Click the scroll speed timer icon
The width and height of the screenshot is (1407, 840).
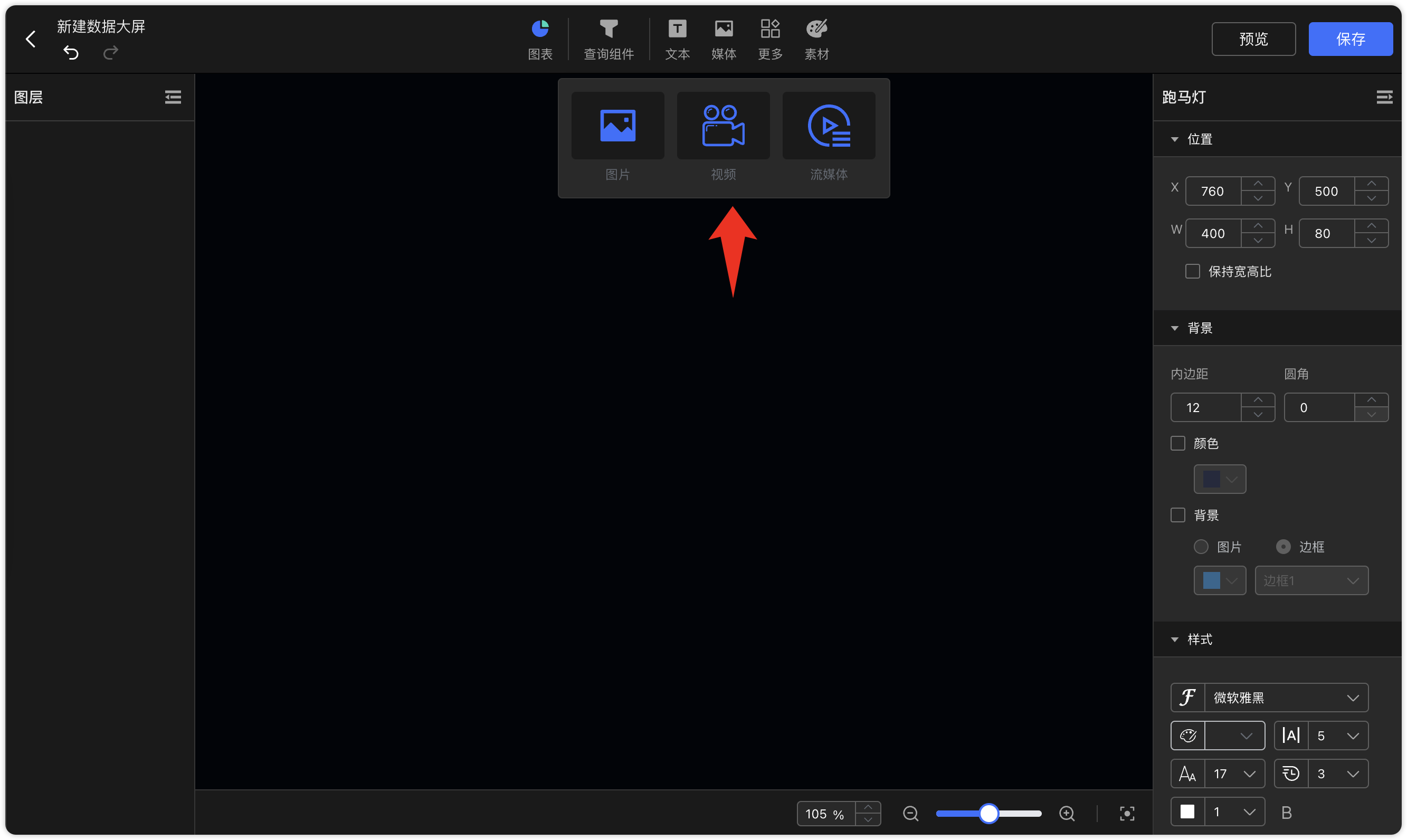1291,773
